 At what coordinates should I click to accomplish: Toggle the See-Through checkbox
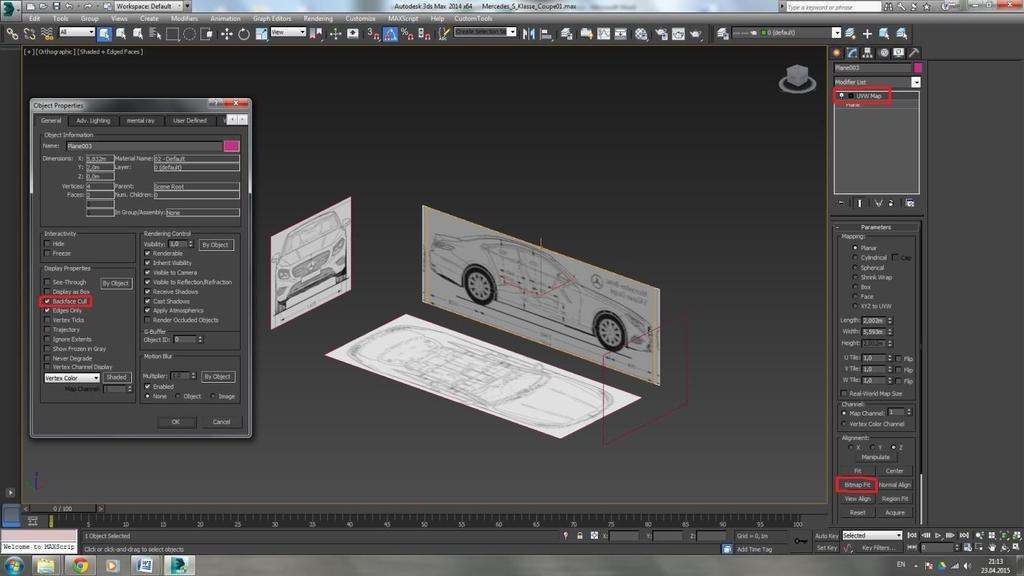coord(47,282)
